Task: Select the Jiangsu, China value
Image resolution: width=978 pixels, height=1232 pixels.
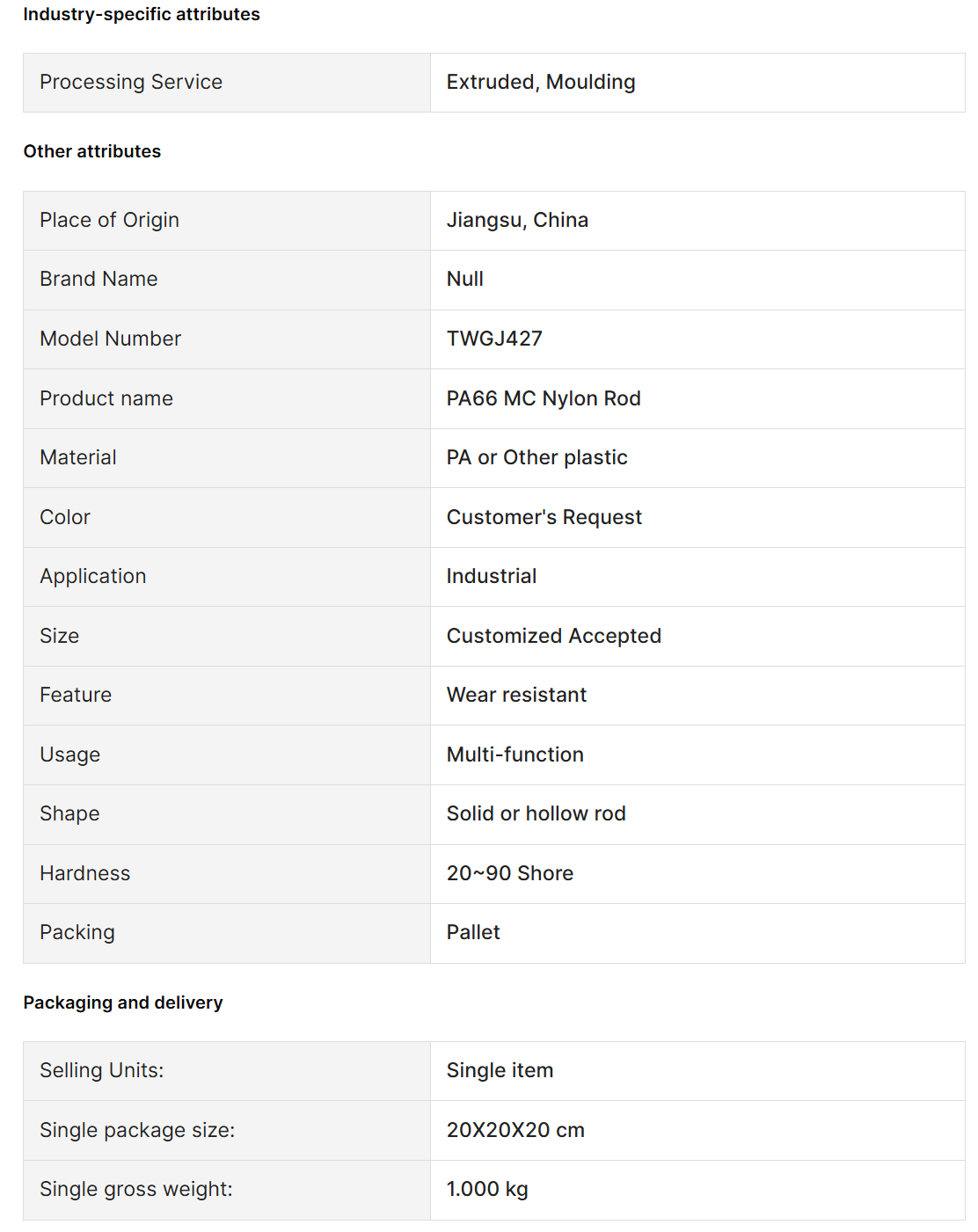Action: tap(517, 220)
